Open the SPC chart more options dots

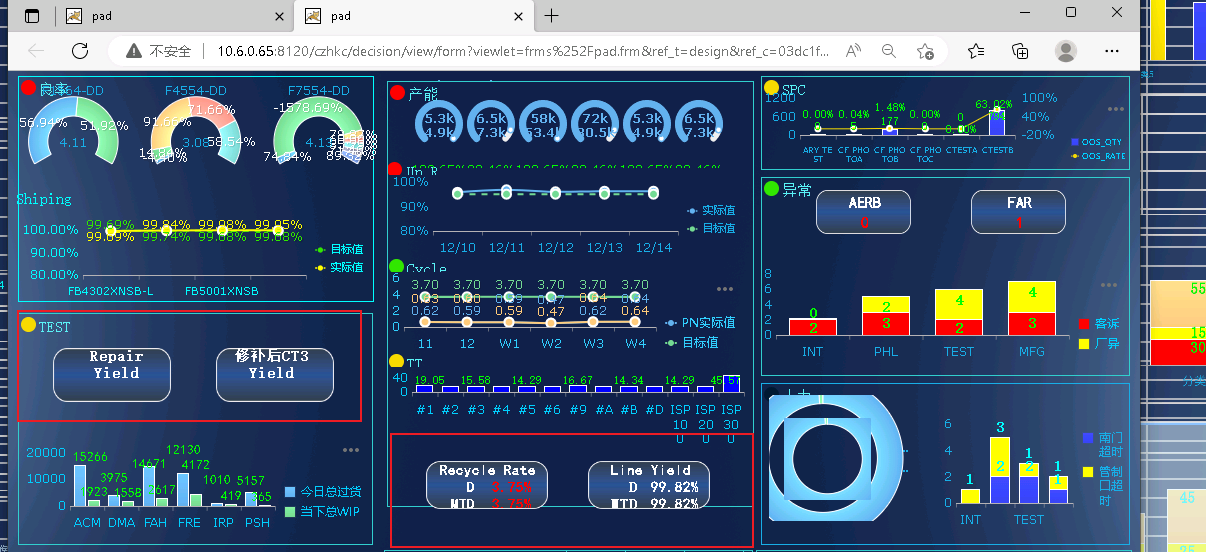[x=1116, y=109]
